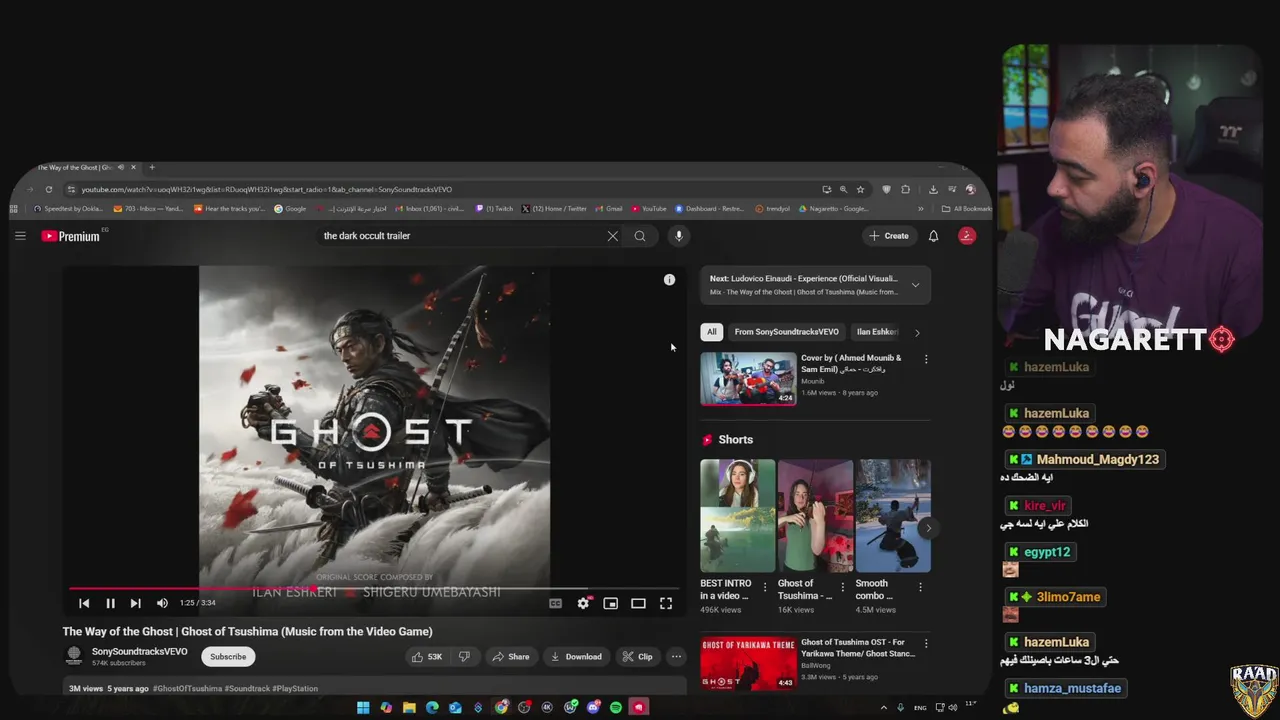Viewport: 1280px width, 720px height.
Task: Download the video
Action: pyautogui.click(x=576, y=657)
